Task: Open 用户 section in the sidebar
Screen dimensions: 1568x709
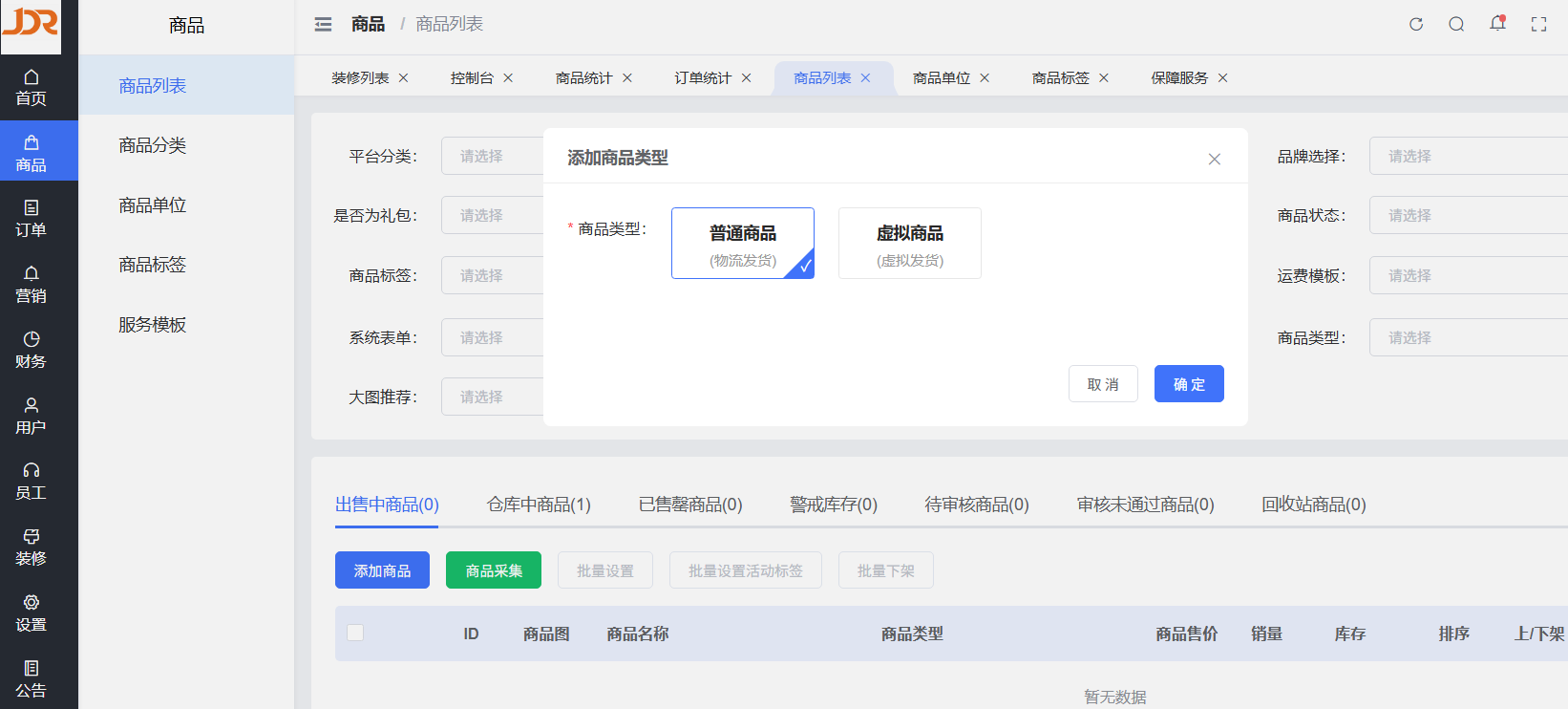Action: [31, 417]
